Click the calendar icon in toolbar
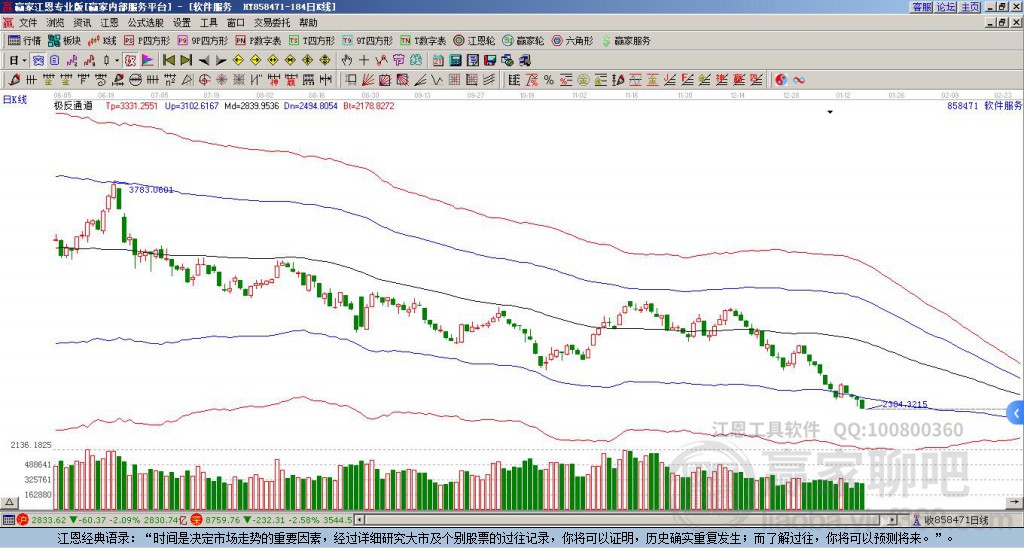Image resolution: width=1024 pixels, height=548 pixels. point(438,61)
